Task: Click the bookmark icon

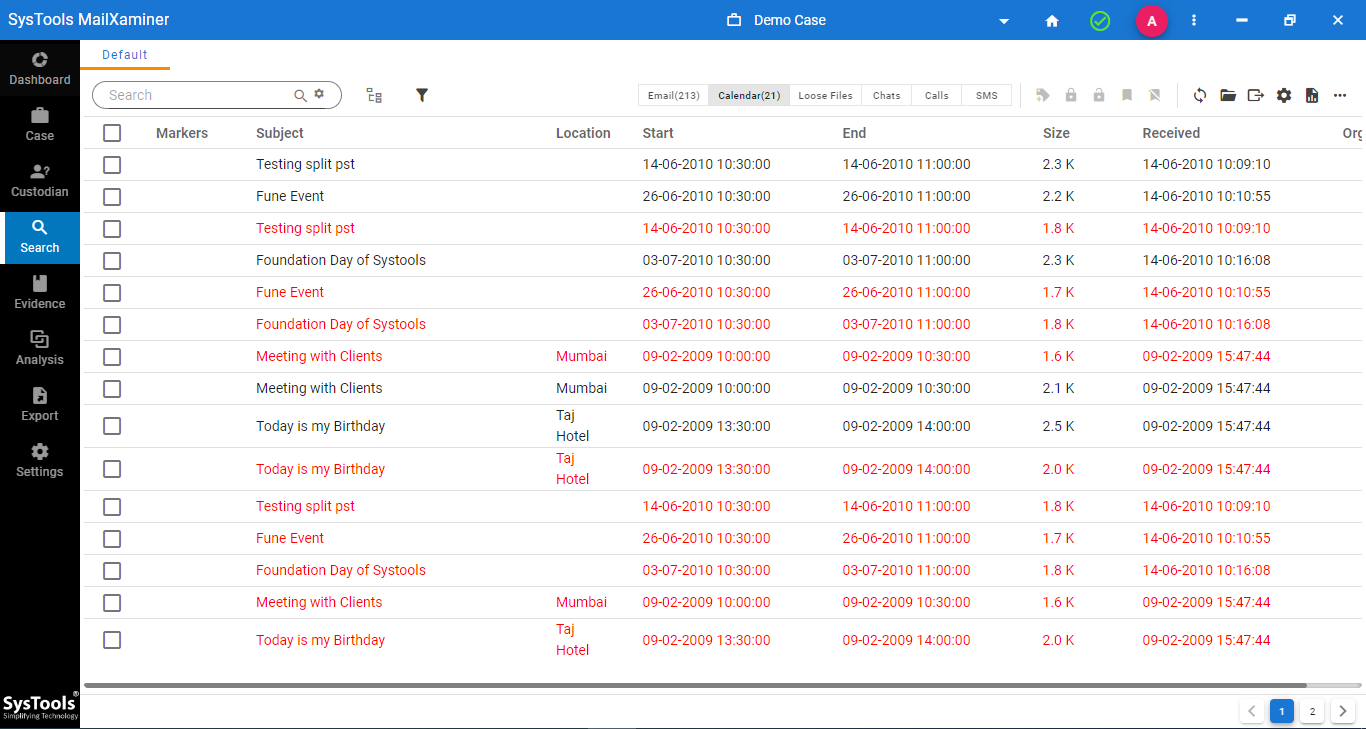Action: (x=1127, y=95)
